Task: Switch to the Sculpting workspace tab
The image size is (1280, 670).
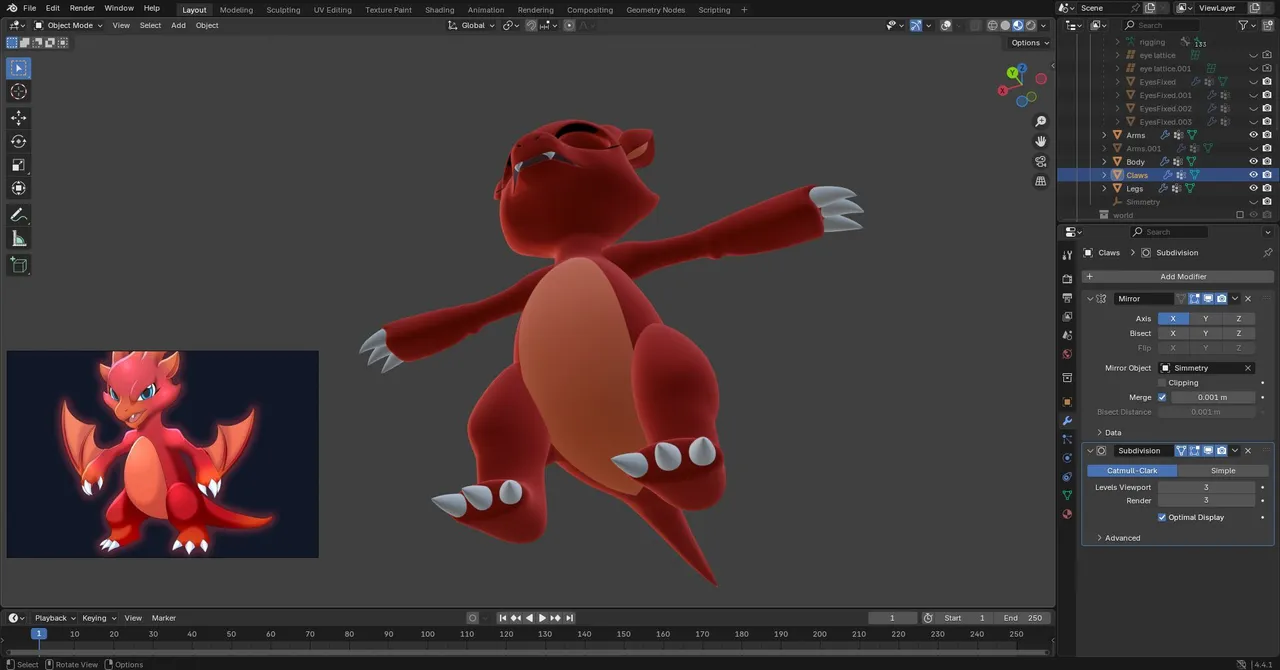Action: click(x=283, y=10)
